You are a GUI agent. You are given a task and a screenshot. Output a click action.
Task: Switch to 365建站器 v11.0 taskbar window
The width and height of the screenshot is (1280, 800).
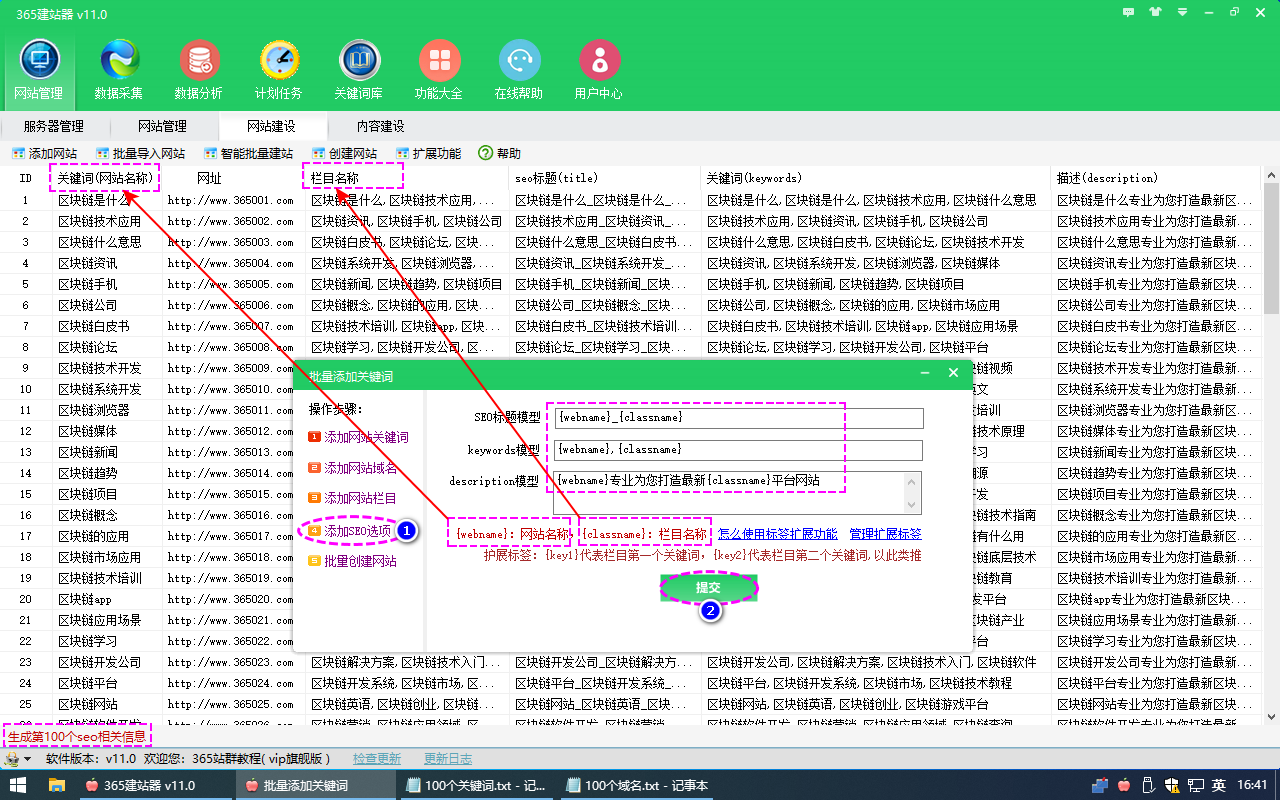point(155,785)
